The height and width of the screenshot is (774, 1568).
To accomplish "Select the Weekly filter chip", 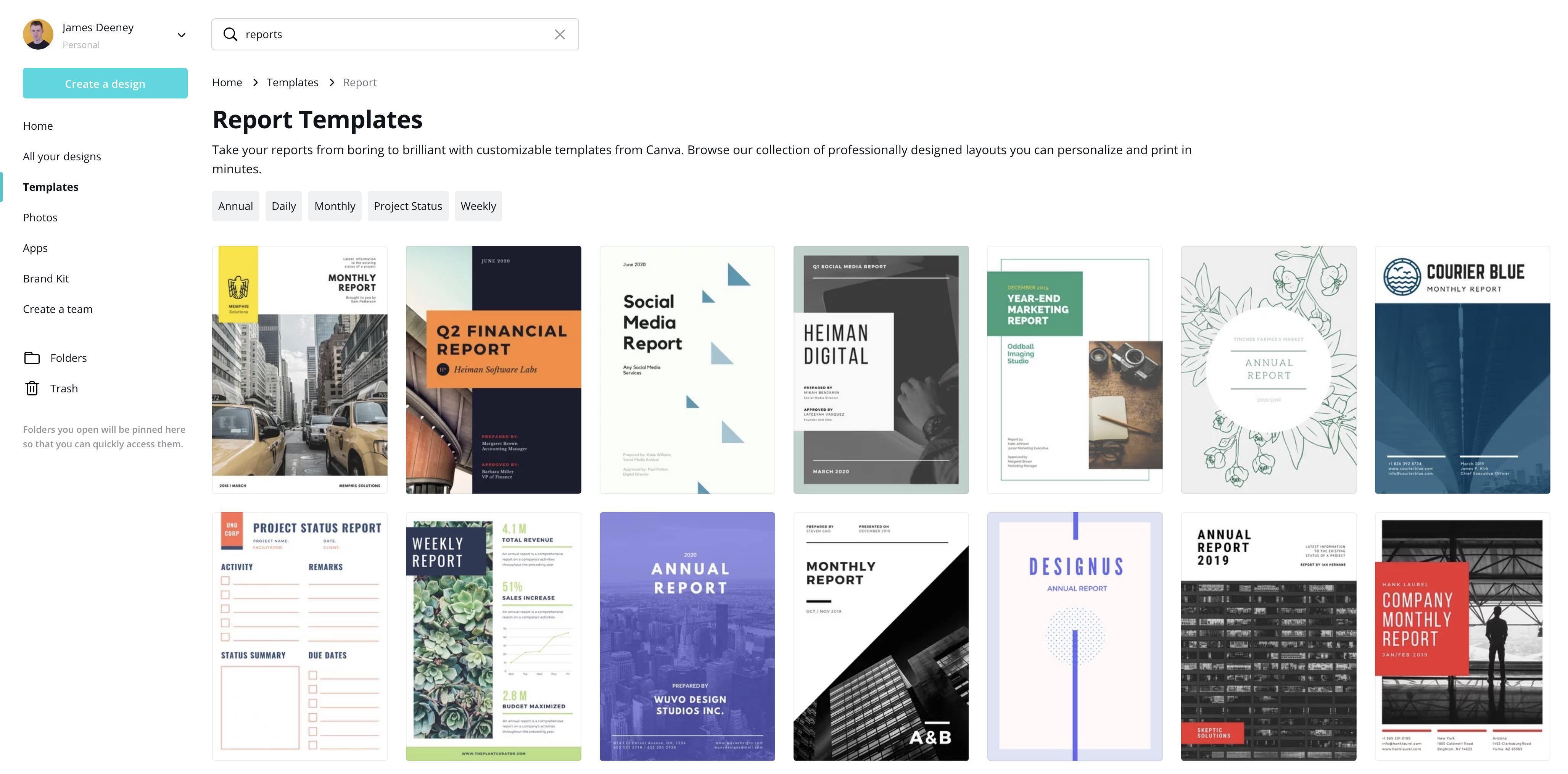I will (478, 206).
